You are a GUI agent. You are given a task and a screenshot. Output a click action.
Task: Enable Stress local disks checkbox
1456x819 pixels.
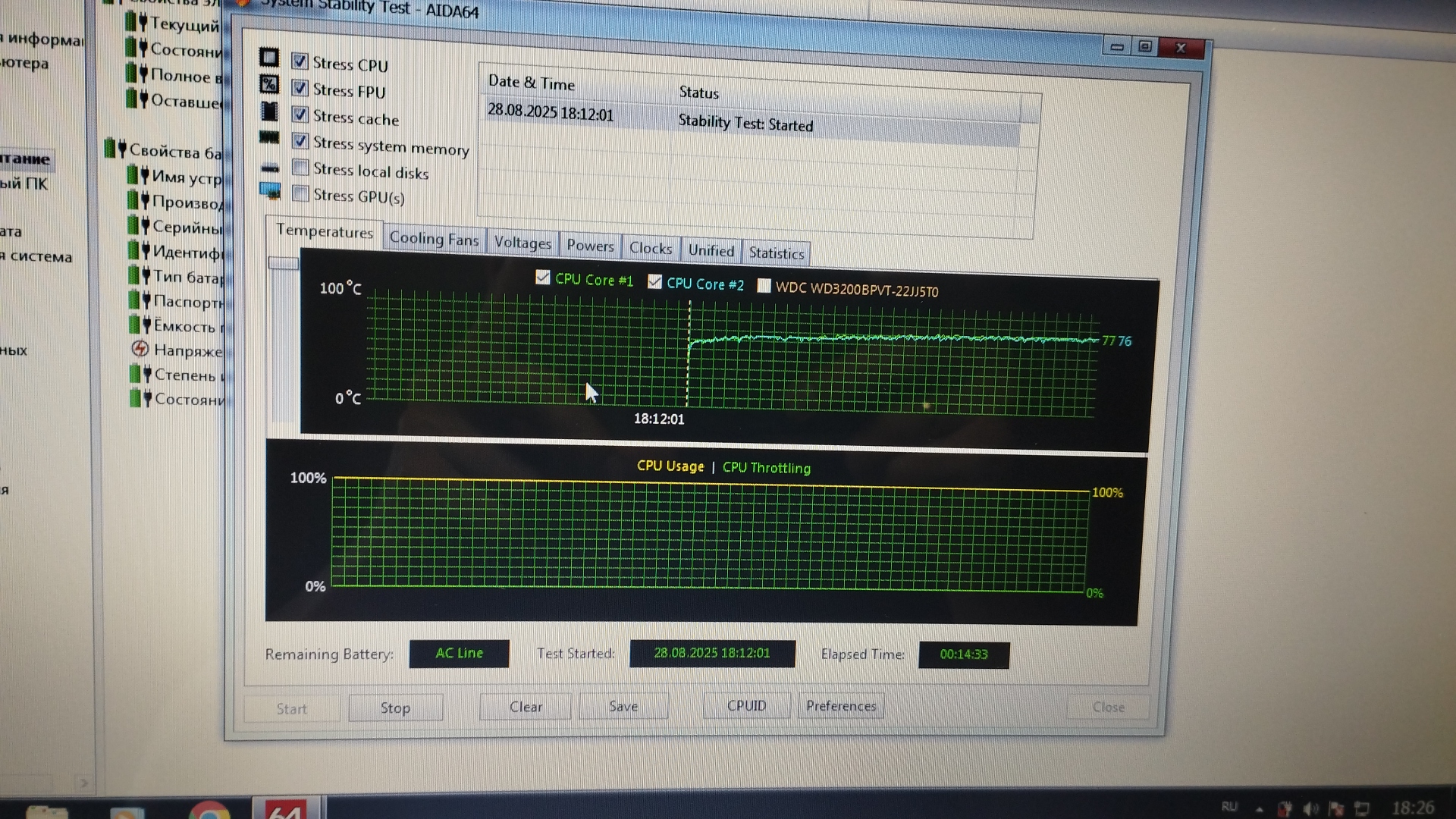pos(300,168)
